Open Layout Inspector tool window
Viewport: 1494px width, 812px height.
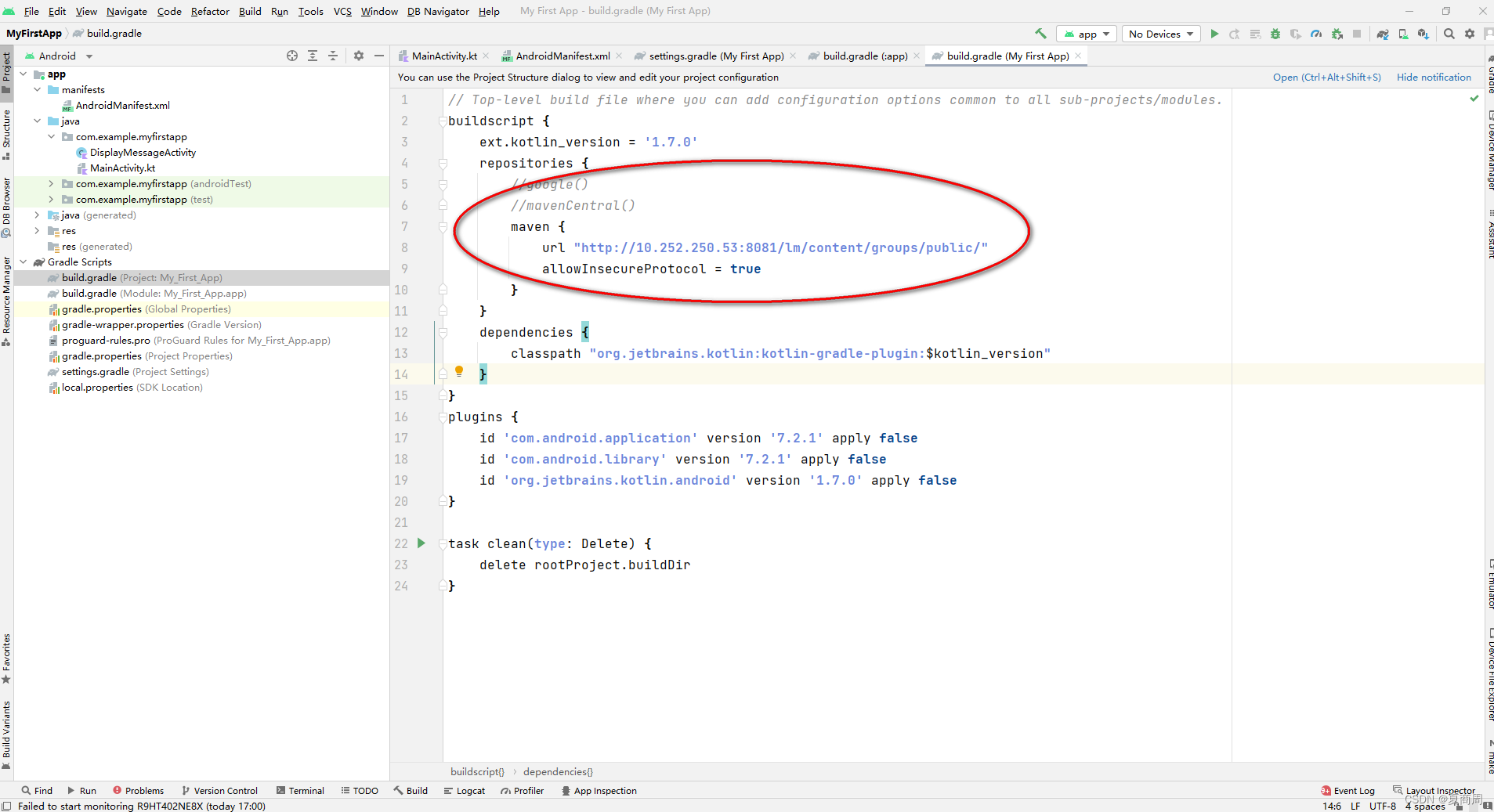[1434, 791]
